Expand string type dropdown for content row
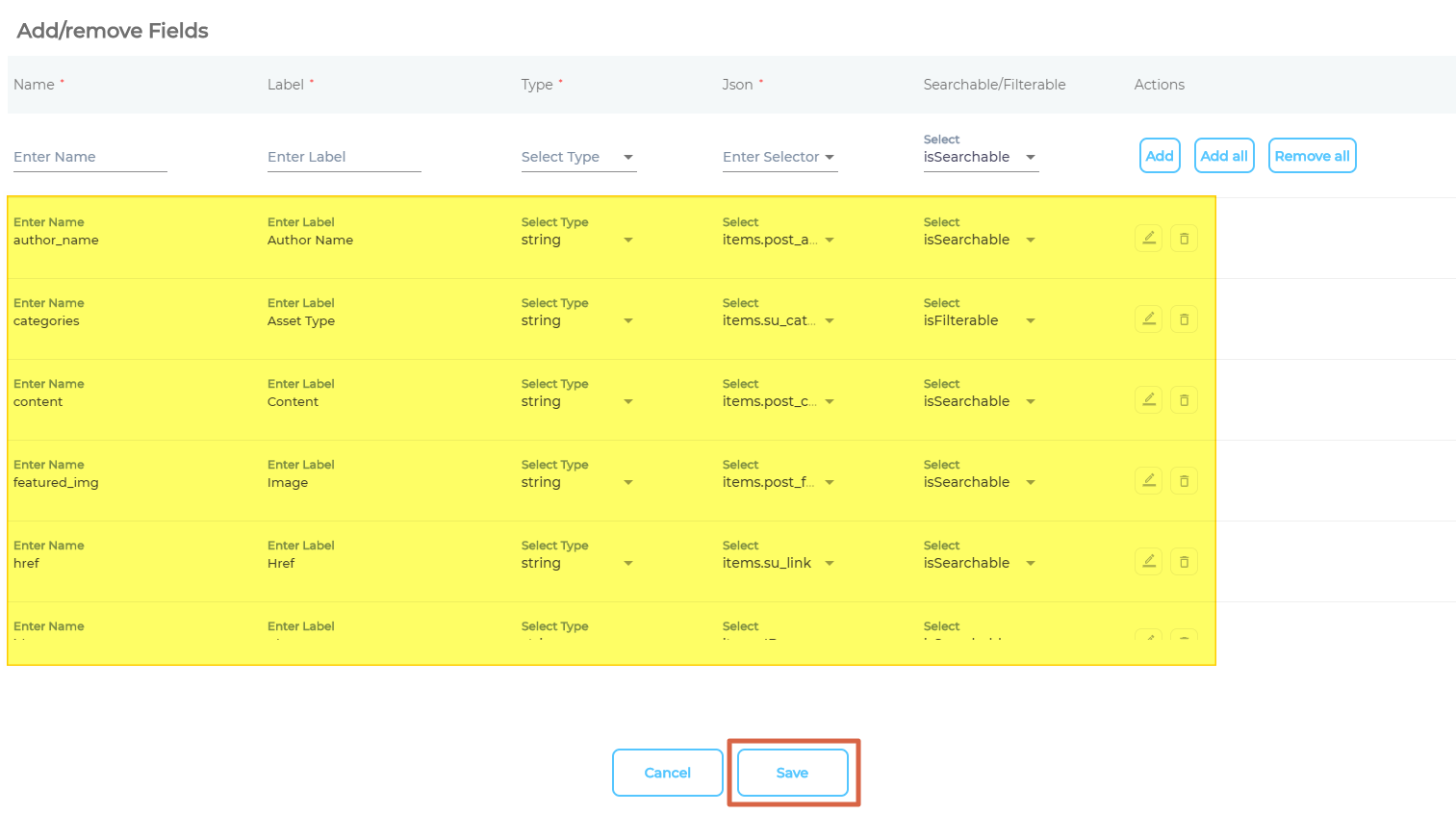Image resolution: width=1456 pixels, height=814 pixels. 577,401
